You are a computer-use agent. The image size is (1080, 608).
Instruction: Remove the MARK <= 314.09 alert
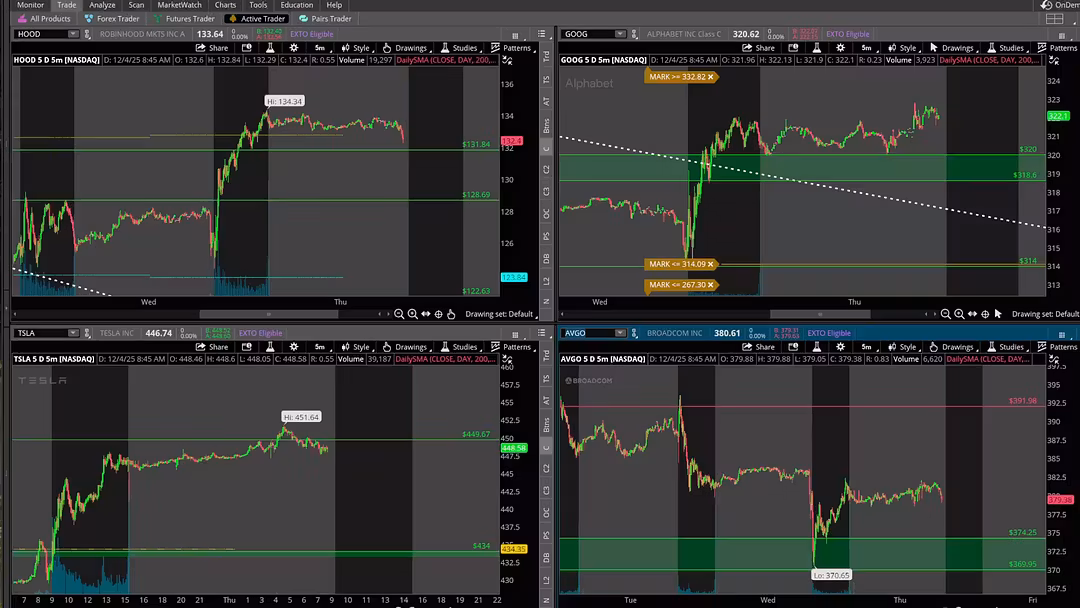click(711, 264)
